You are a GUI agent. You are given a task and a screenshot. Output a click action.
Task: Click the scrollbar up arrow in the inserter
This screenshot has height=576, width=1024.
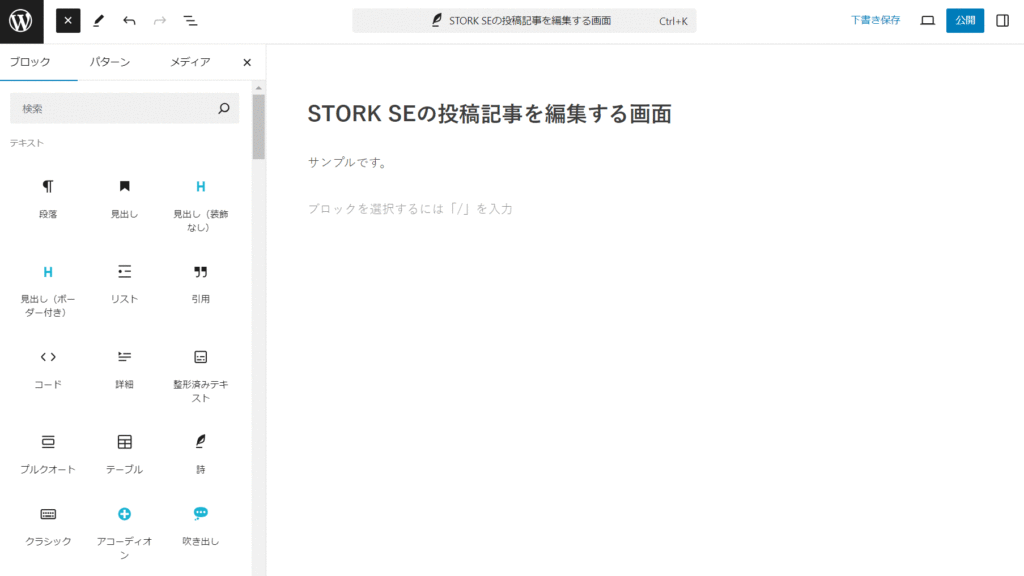259,88
